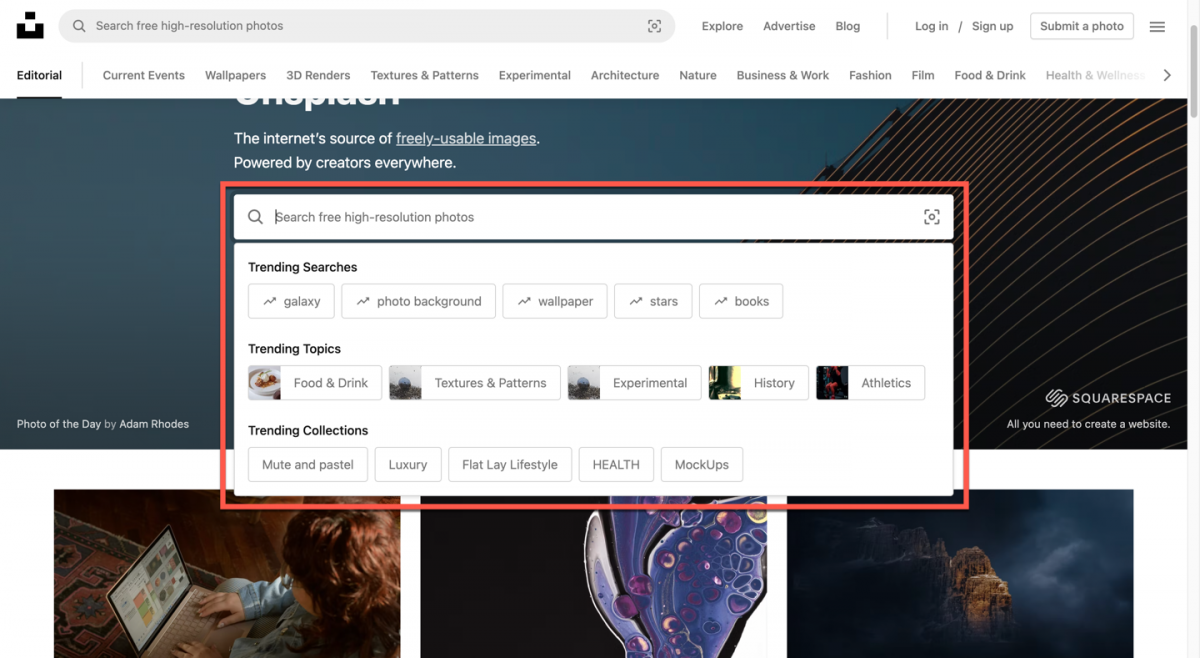Click Photo of the Day link
The image size is (1200, 658).
click(59, 424)
